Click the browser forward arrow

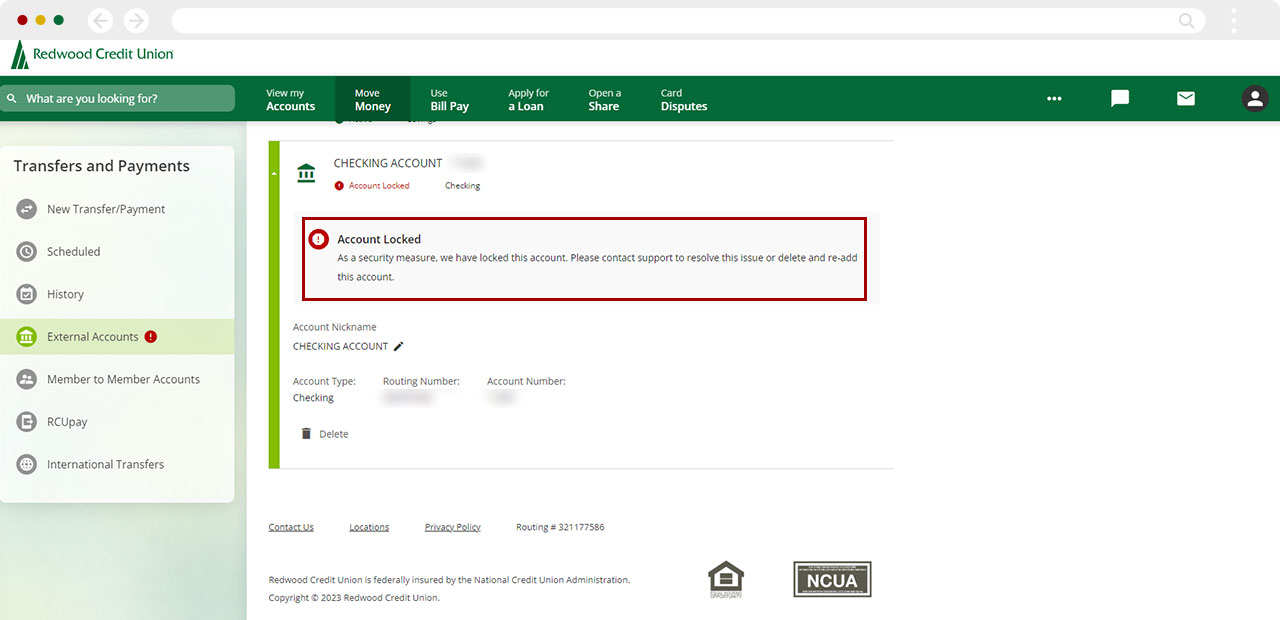(x=136, y=20)
